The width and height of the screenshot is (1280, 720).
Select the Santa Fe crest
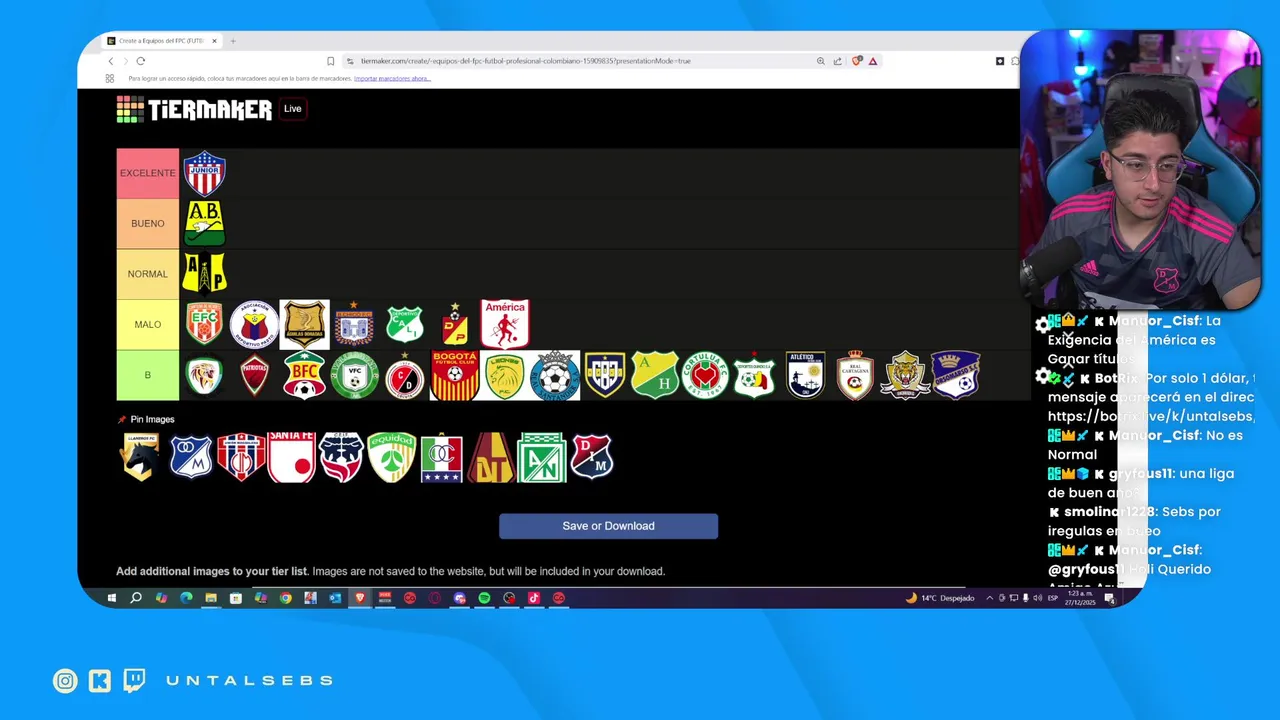pos(291,457)
